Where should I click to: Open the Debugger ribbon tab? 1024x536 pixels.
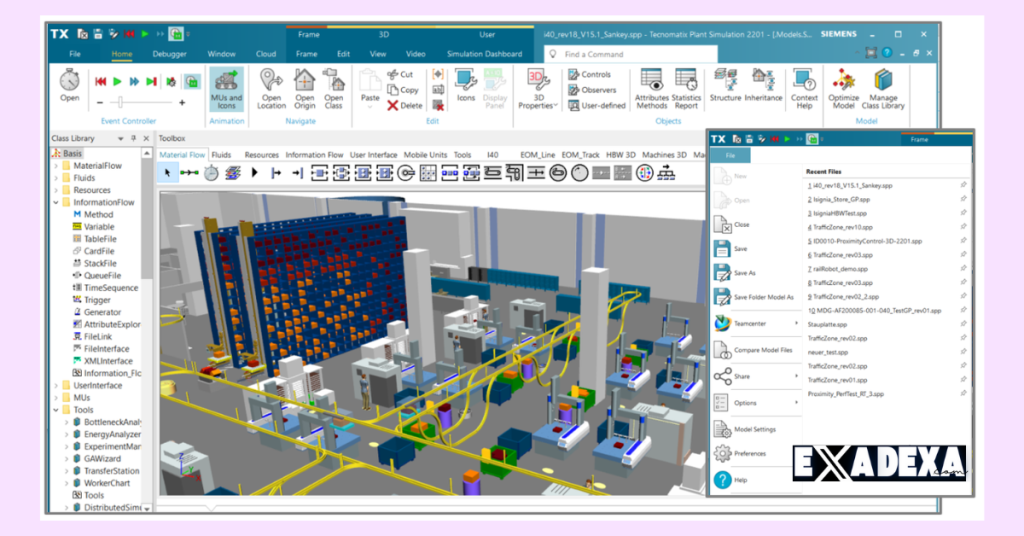click(169, 54)
